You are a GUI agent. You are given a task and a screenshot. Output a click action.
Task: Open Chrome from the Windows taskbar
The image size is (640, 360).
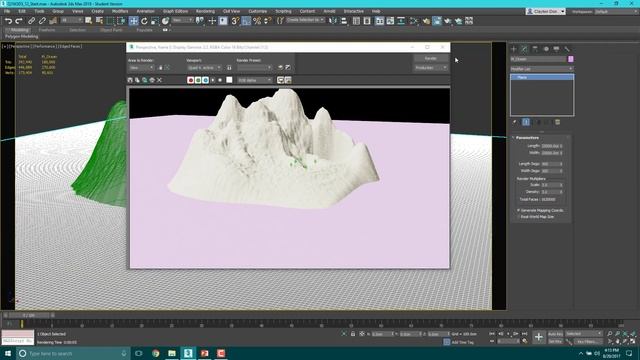pos(156,353)
